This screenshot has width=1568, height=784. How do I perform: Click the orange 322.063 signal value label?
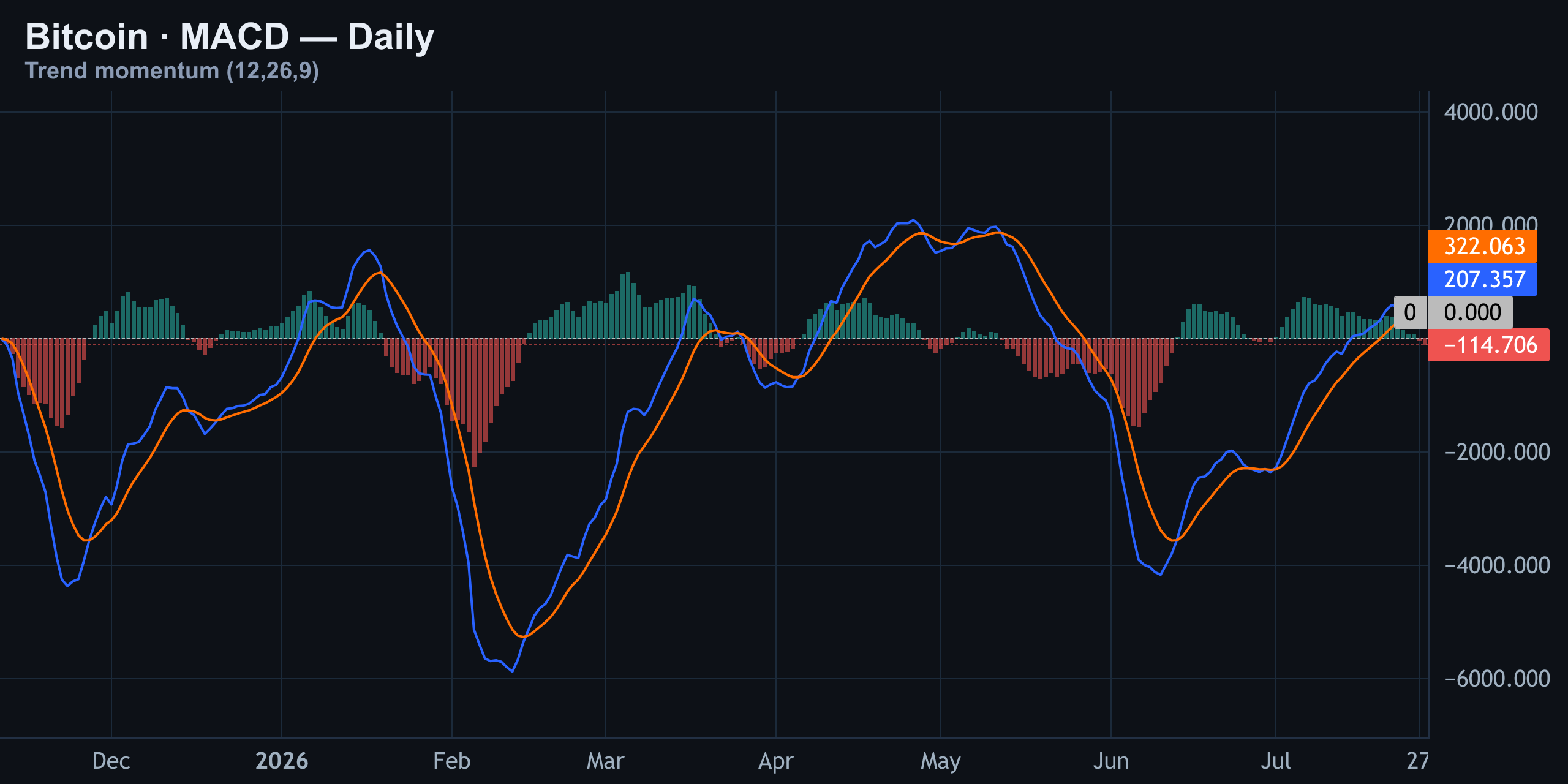pos(1482,246)
